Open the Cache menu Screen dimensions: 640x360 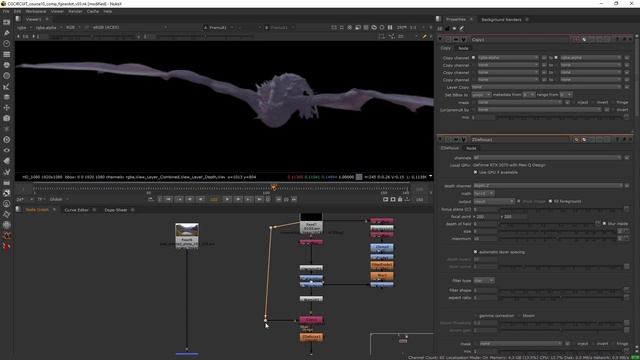point(93,11)
